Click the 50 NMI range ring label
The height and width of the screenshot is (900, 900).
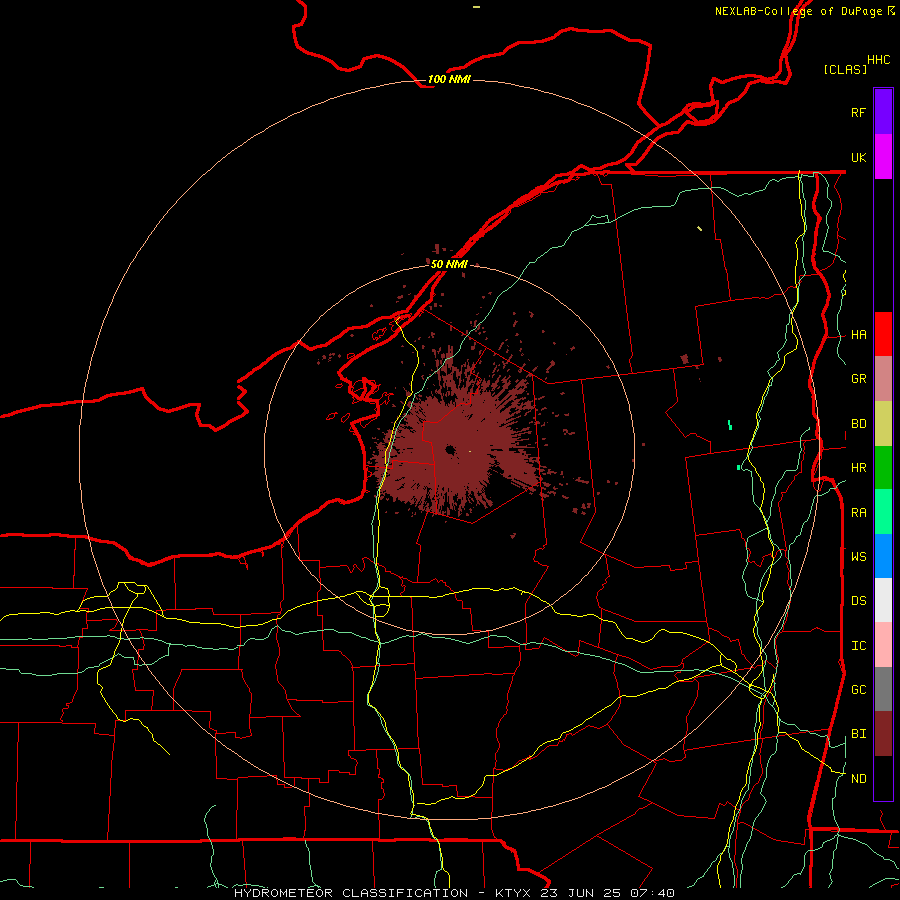[x=449, y=264]
